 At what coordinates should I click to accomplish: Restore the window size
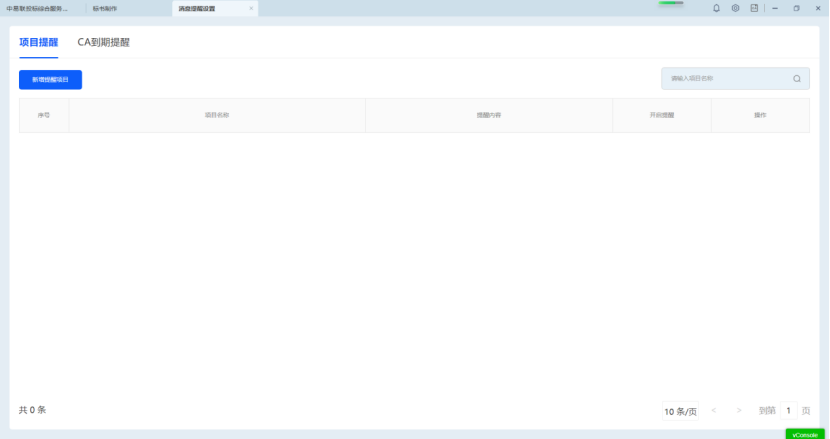[796, 8]
